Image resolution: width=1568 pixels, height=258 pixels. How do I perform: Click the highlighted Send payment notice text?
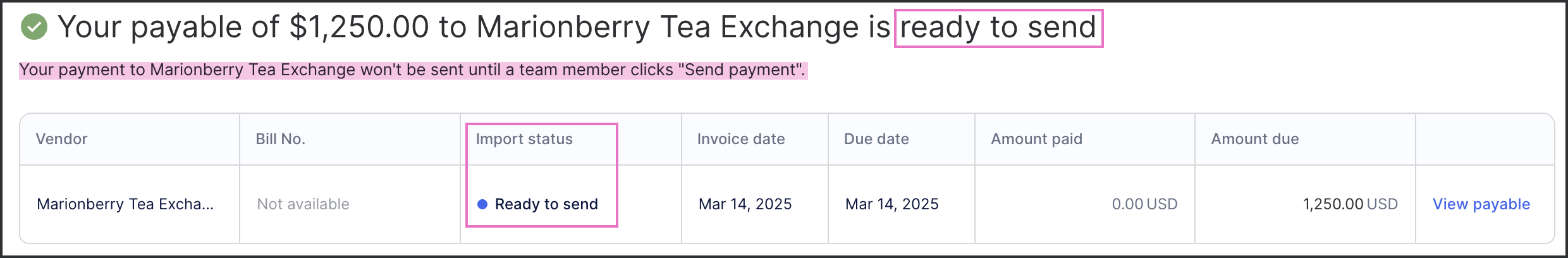tap(413, 70)
